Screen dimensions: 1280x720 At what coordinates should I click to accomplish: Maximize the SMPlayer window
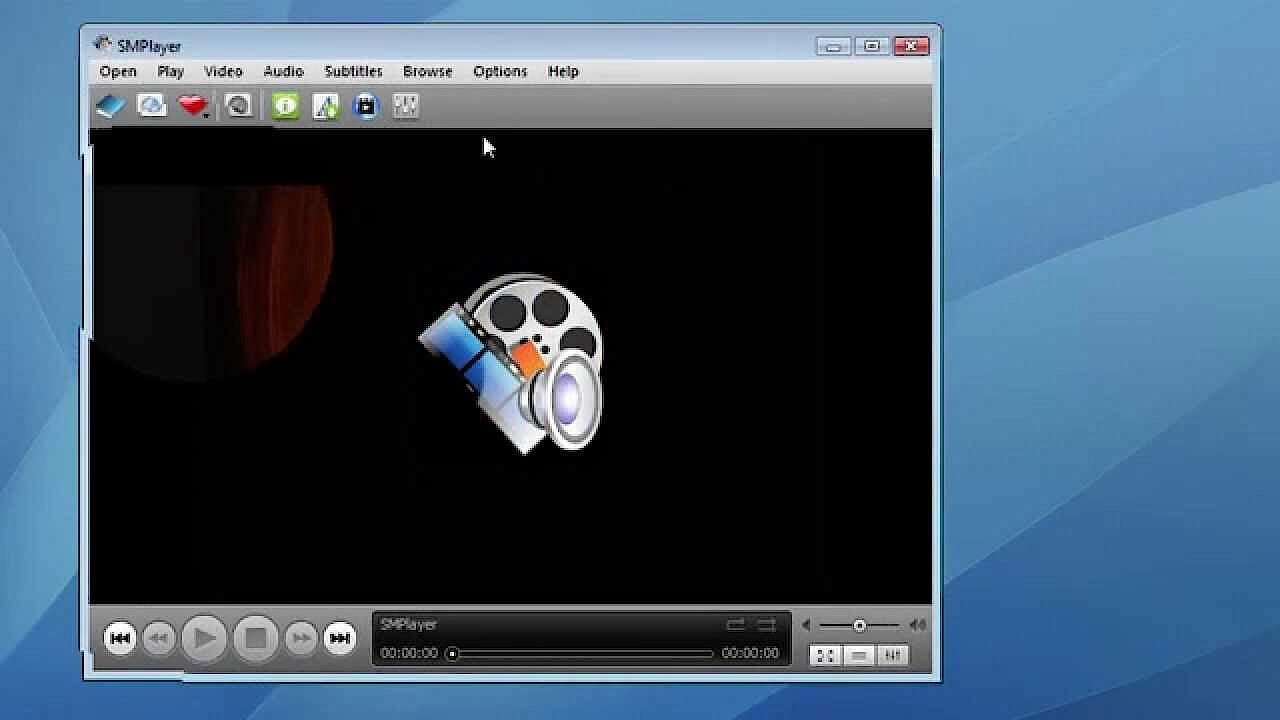[x=872, y=46]
